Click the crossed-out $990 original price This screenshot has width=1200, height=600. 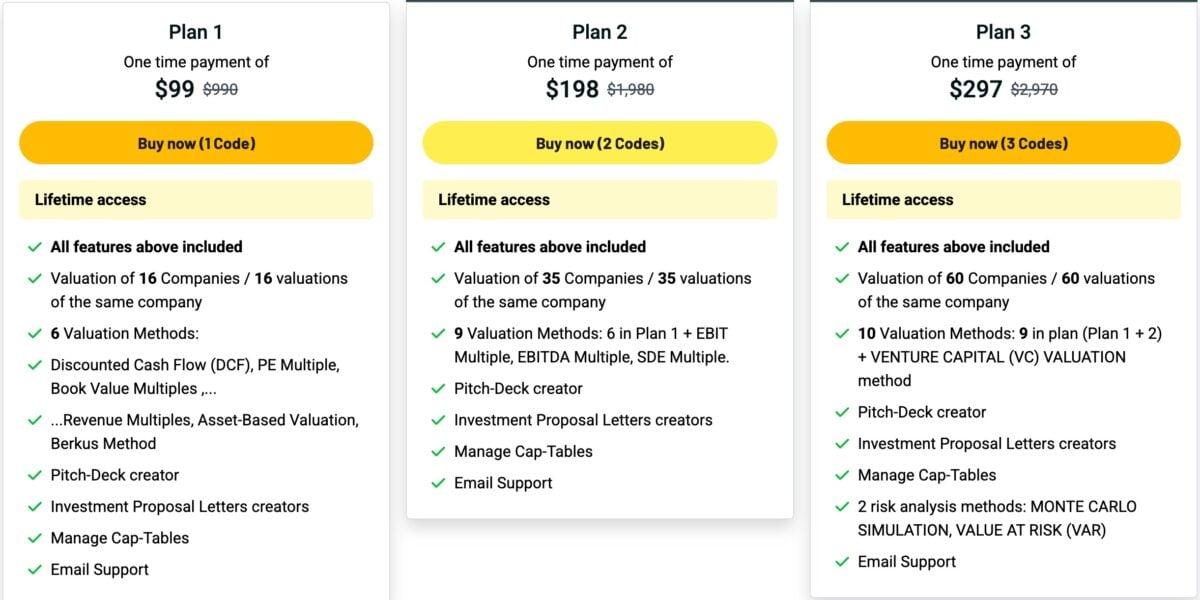(220, 90)
